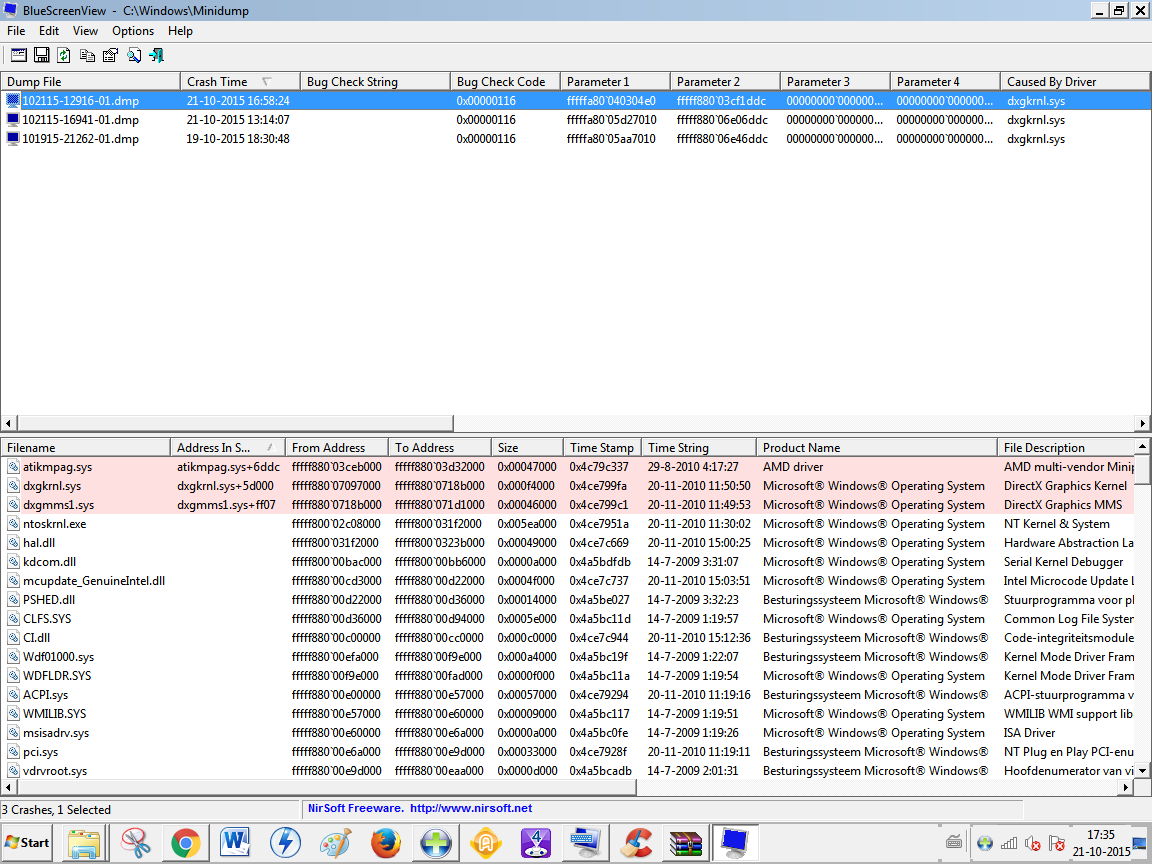Open the Help menu

coord(180,31)
